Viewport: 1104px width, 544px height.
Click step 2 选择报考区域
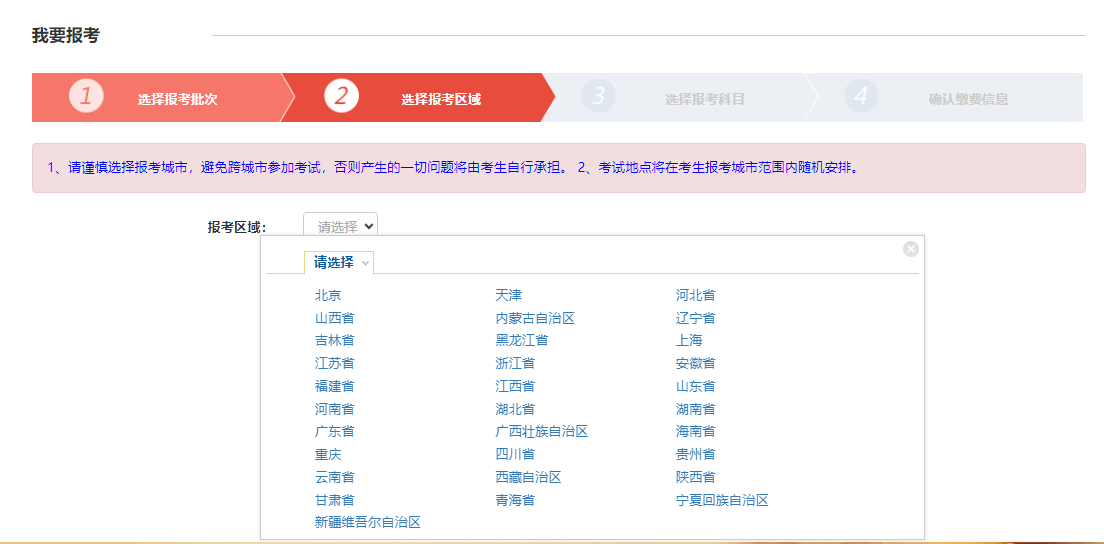tap(440, 99)
